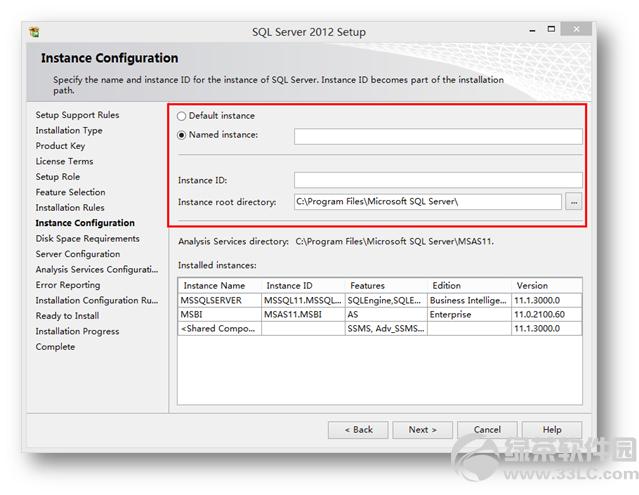The image size is (639, 495).
Task: Click the AS features cell
Action: (x=386, y=315)
